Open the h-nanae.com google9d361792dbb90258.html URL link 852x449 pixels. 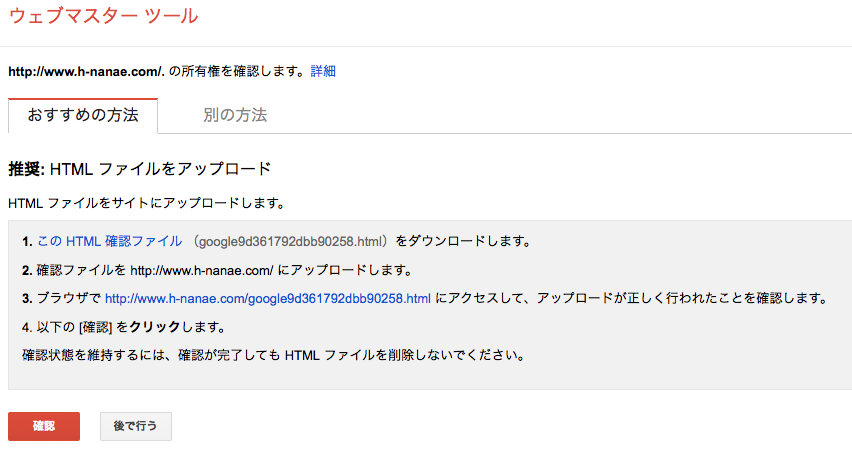click(x=268, y=298)
